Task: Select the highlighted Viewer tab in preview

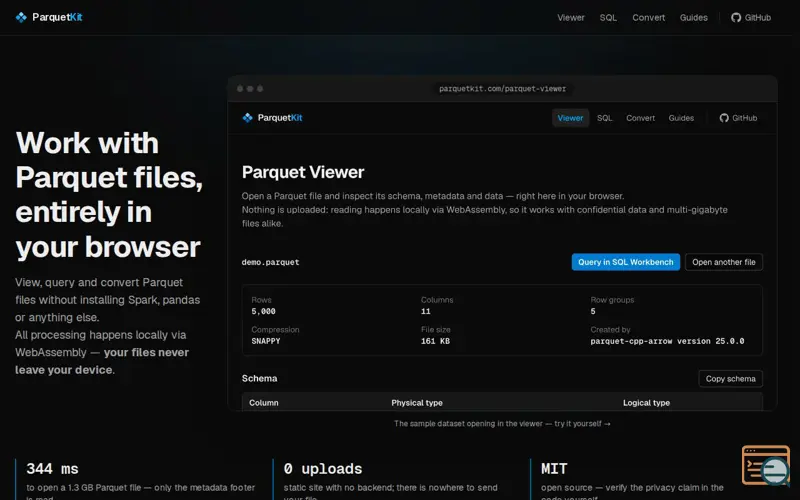Action: coord(570,118)
